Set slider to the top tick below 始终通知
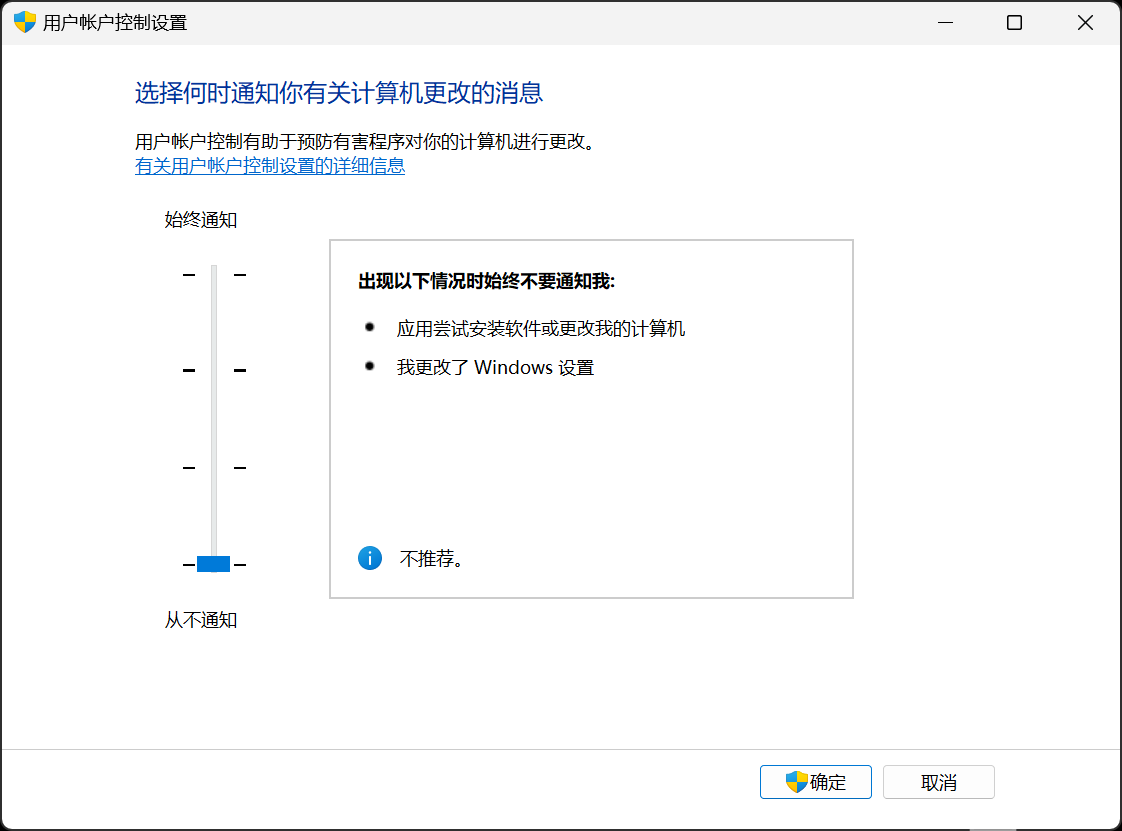Screen dimensions: 1122x831 214,274
